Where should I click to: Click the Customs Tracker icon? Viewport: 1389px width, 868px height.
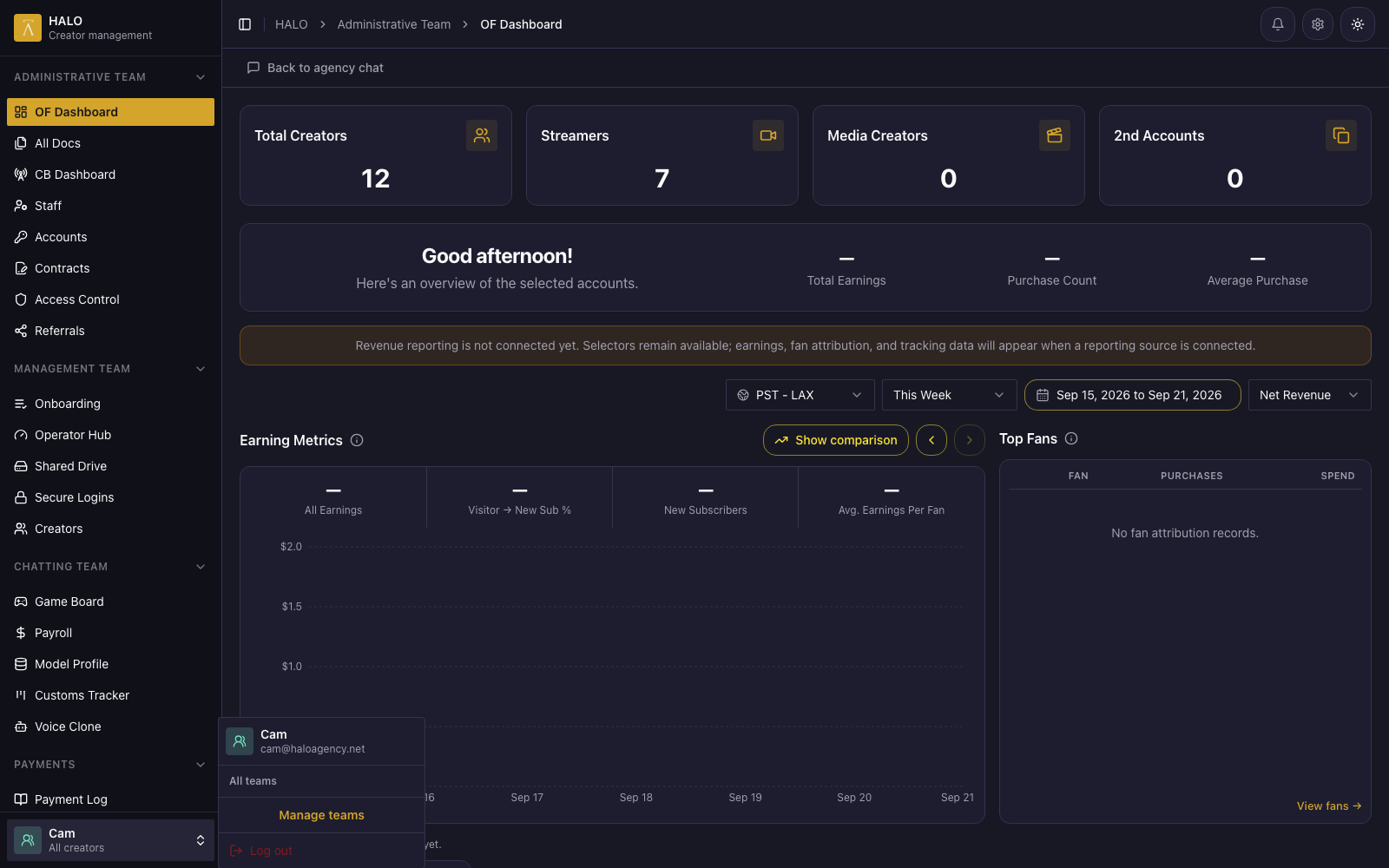click(x=21, y=695)
